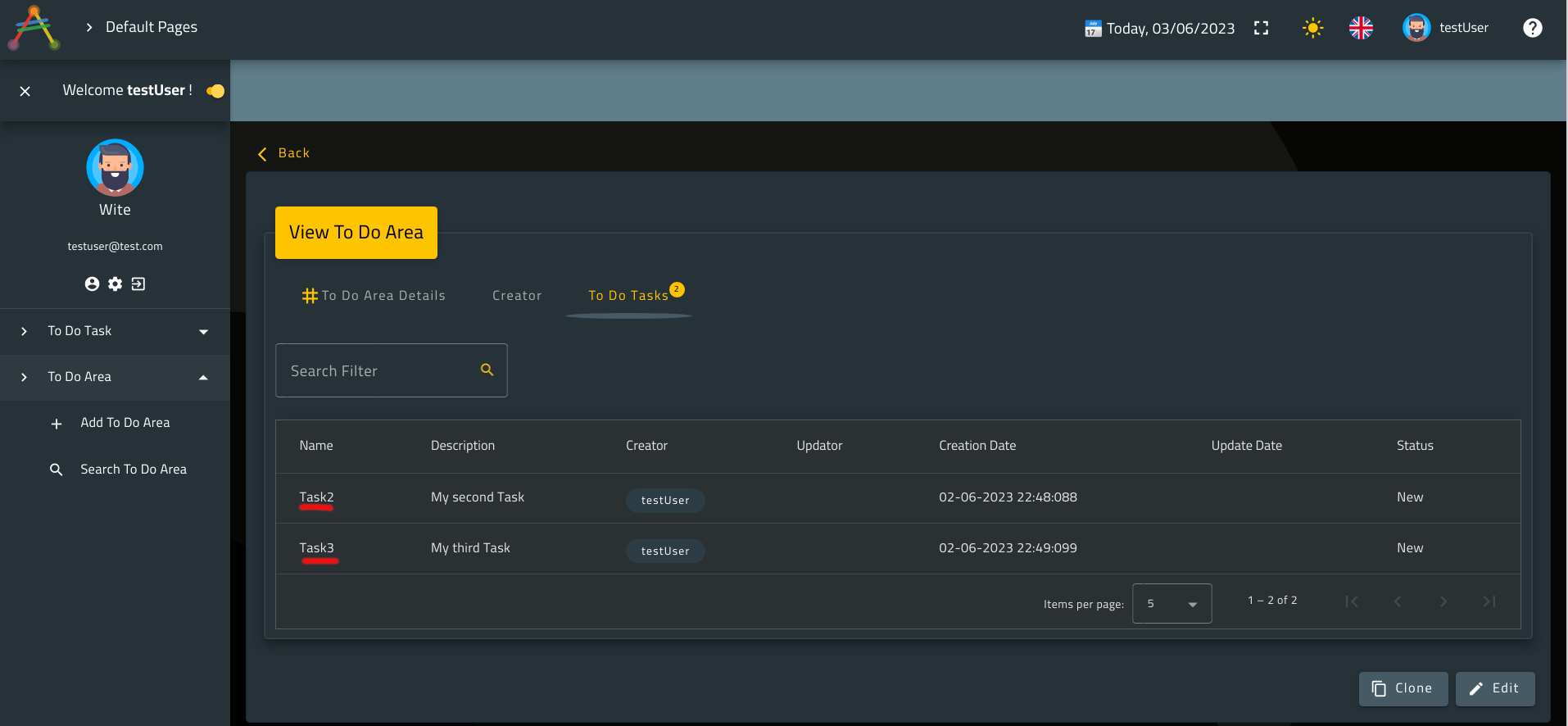Click the logout icon in sidebar
1568x726 pixels.
coord(138,284)
